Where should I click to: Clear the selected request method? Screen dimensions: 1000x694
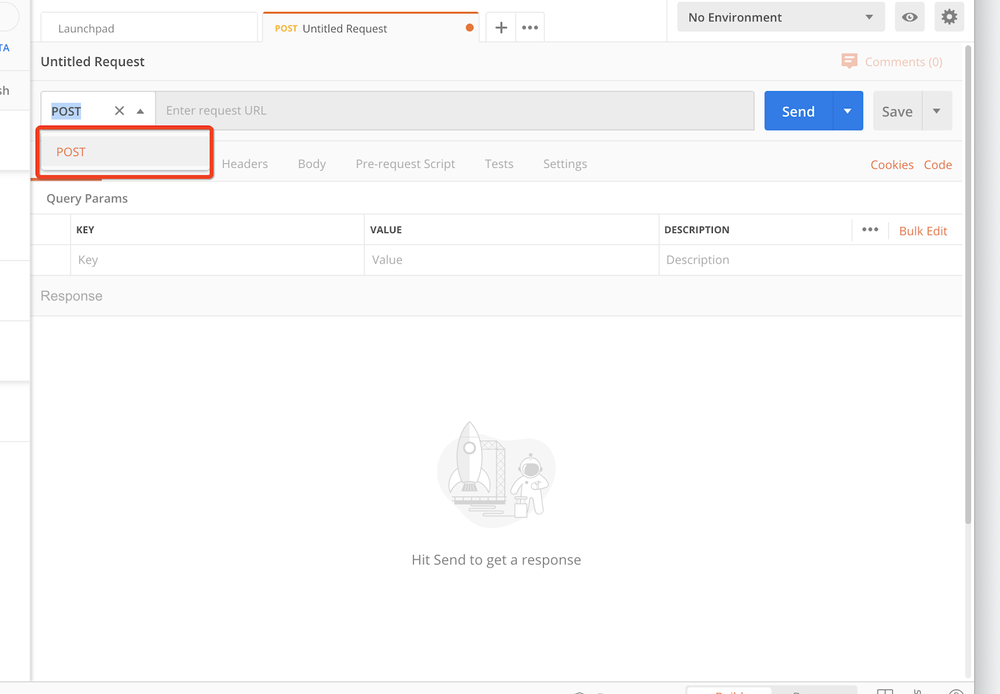pos(118,110)
